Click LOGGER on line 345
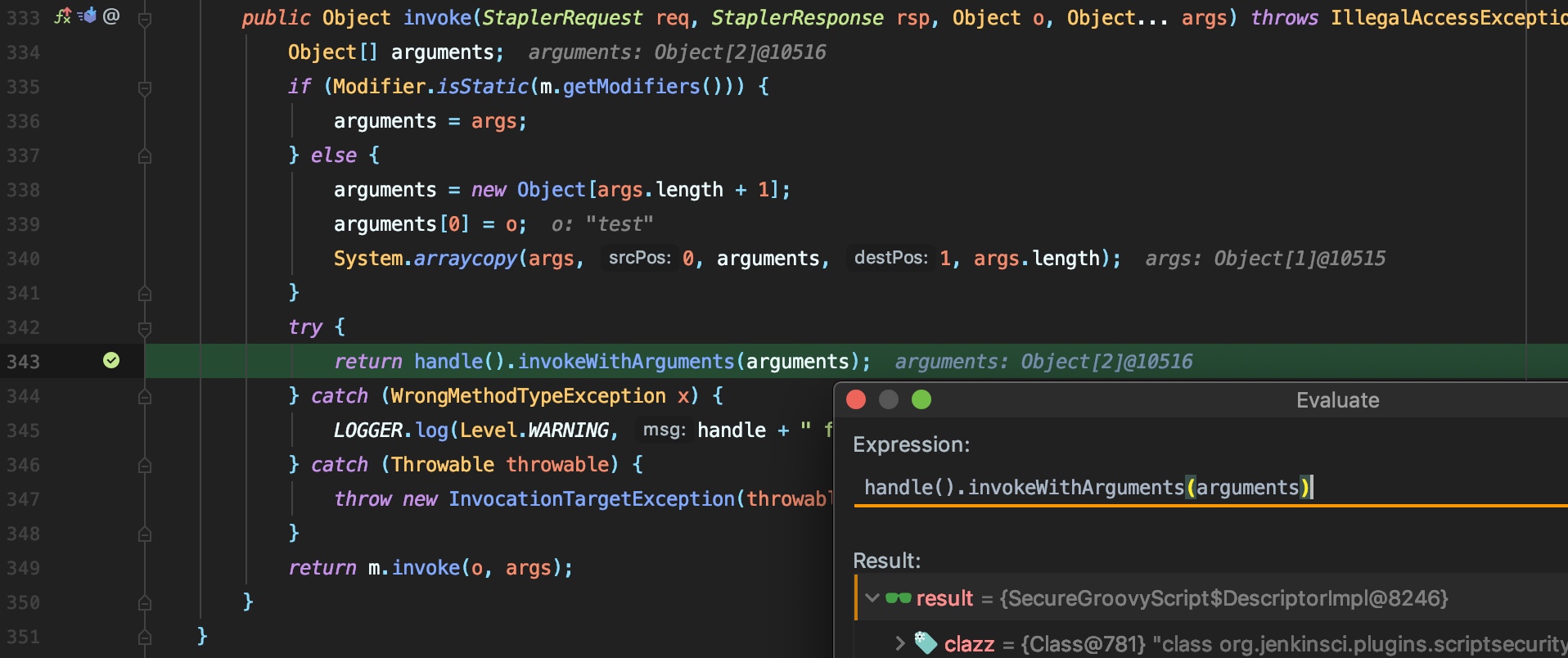1568x658 pixels. [368, 430]
